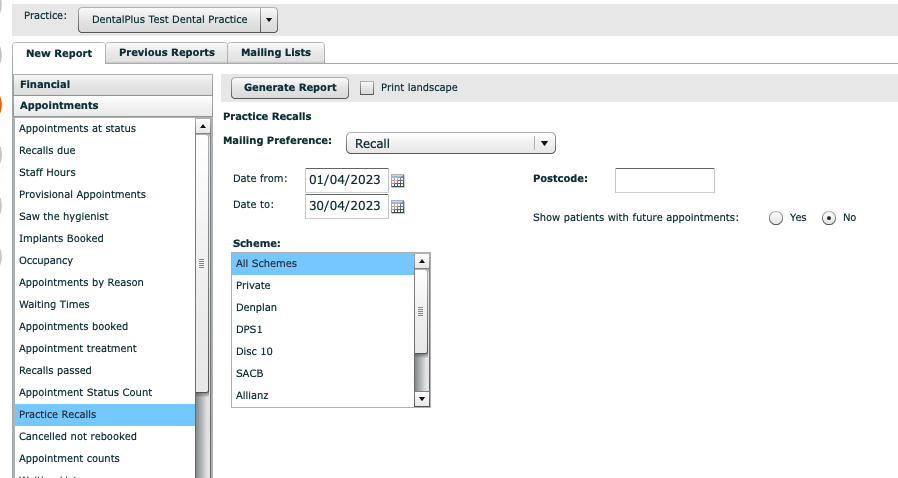Screen dimensions: 898x478
Task: Select Cancelled not rebooked report
Action: pyautogui.click(x=78, y=436)
